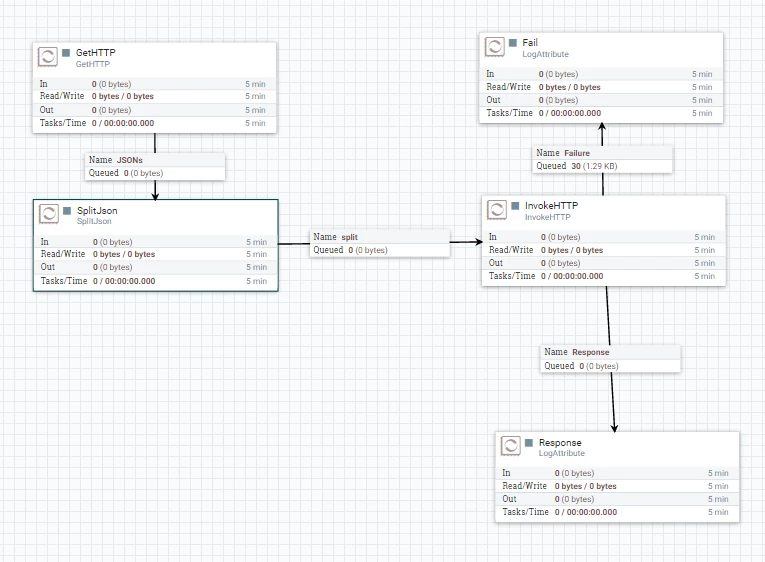Image resolution: width=765 pixels, height=562 pixels.
Task: Click the GetHTTP processor icon
Action: [48, 57]
